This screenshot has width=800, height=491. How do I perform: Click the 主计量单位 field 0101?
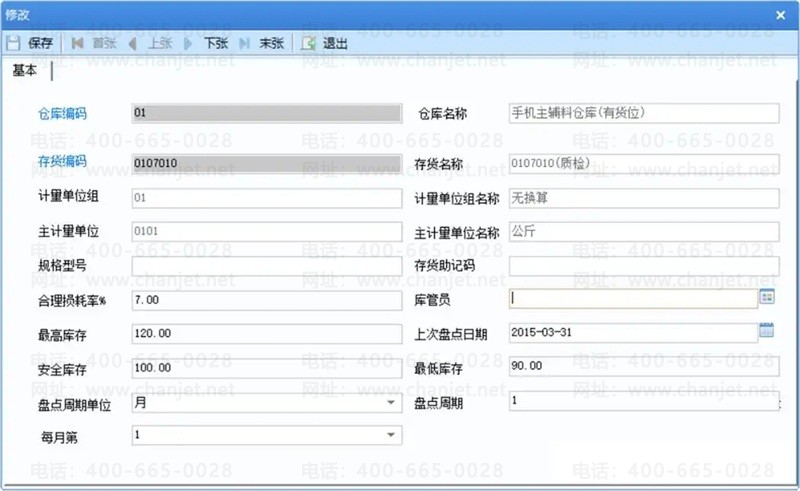[267, 232]
